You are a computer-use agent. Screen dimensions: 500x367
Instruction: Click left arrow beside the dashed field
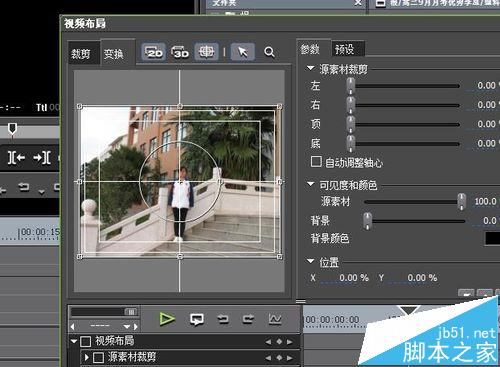coord(73,326)
